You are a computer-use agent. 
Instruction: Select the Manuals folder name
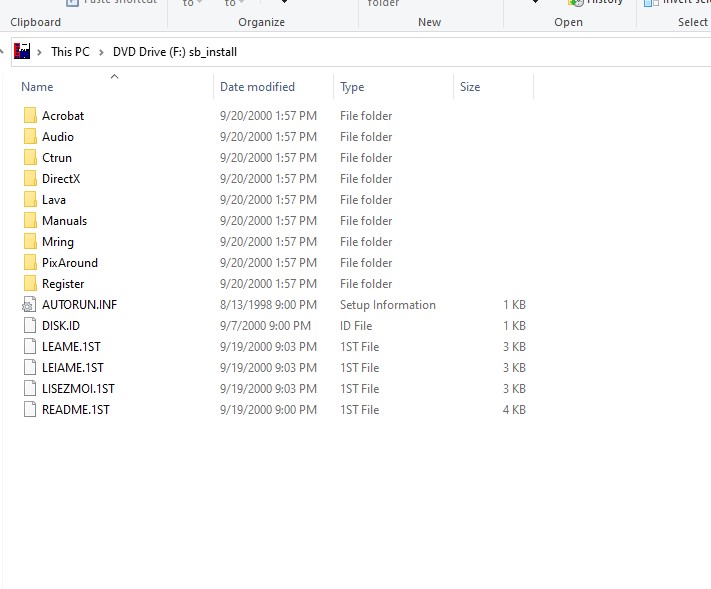pyautogui.click(x=64, y=221)
